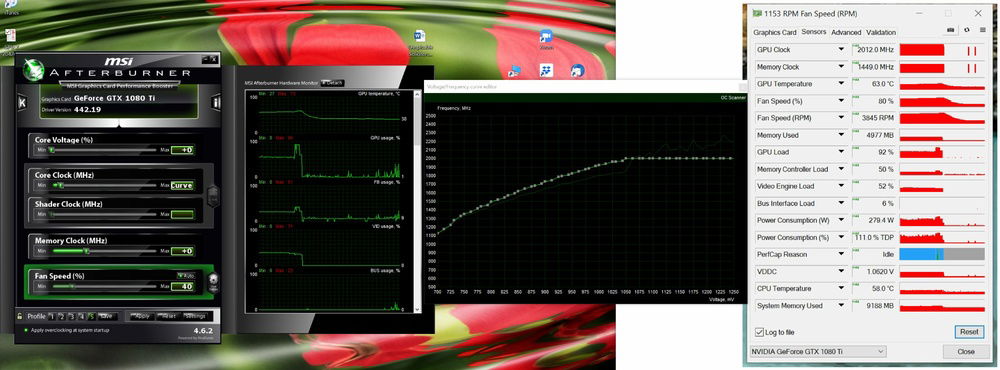Open the NVIDIA GeForce GTX 1080 Ti selector
The image size is (1000, 370).
[x=819, y=352]
